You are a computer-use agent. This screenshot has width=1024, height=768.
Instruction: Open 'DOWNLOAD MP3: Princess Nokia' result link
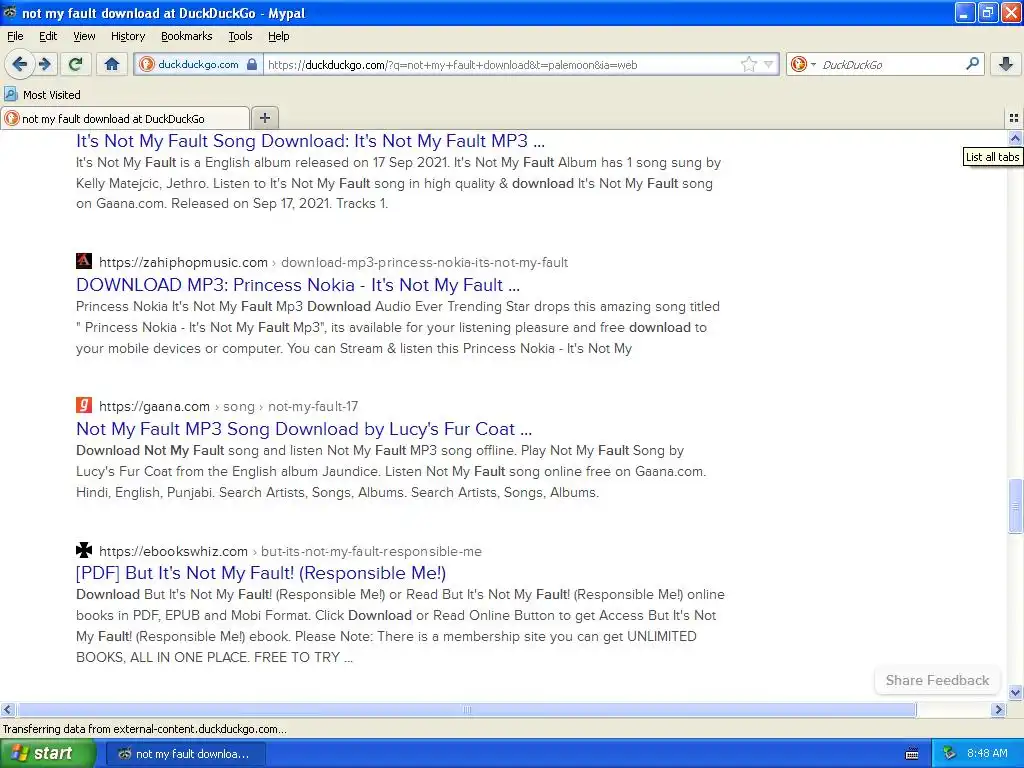[298, 285]
